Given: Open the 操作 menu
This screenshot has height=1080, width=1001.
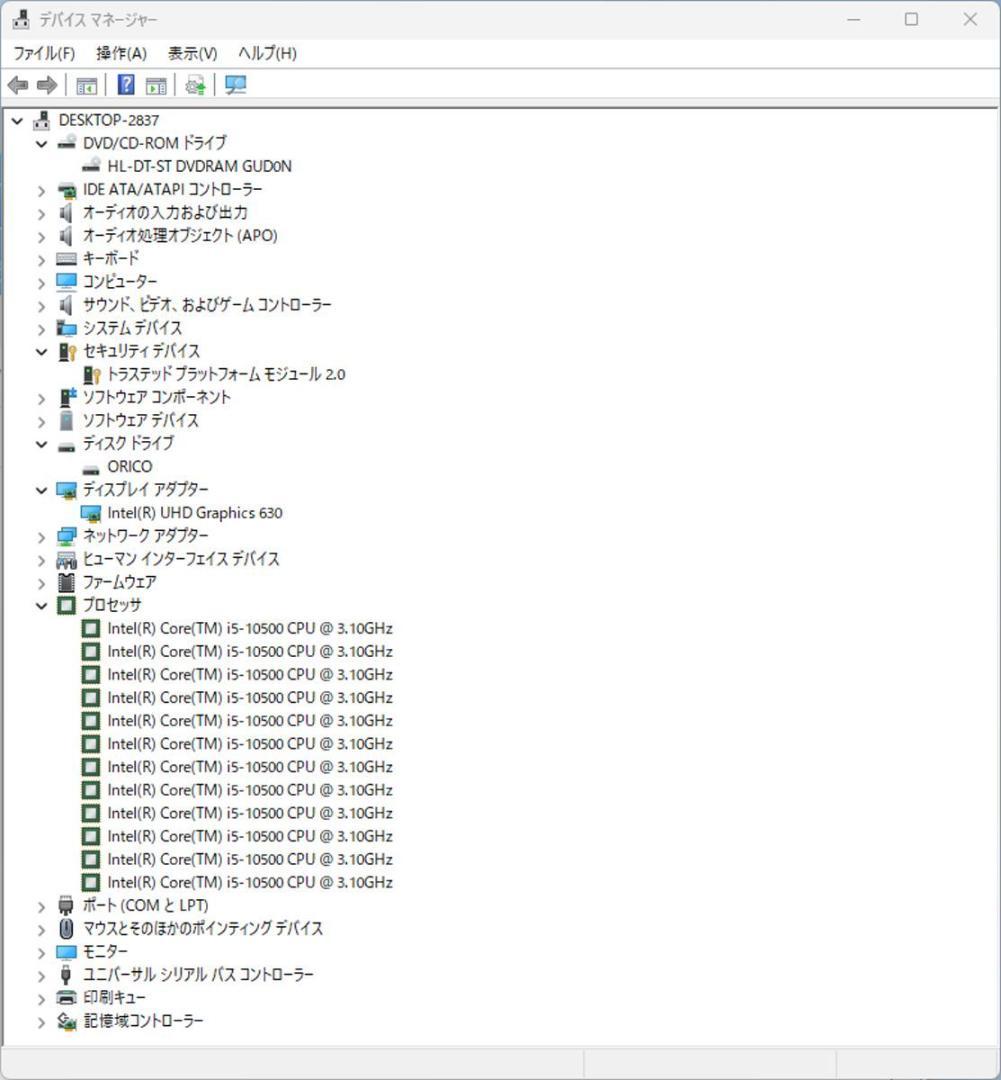Looking at the screenshot, I should [119, 53].
